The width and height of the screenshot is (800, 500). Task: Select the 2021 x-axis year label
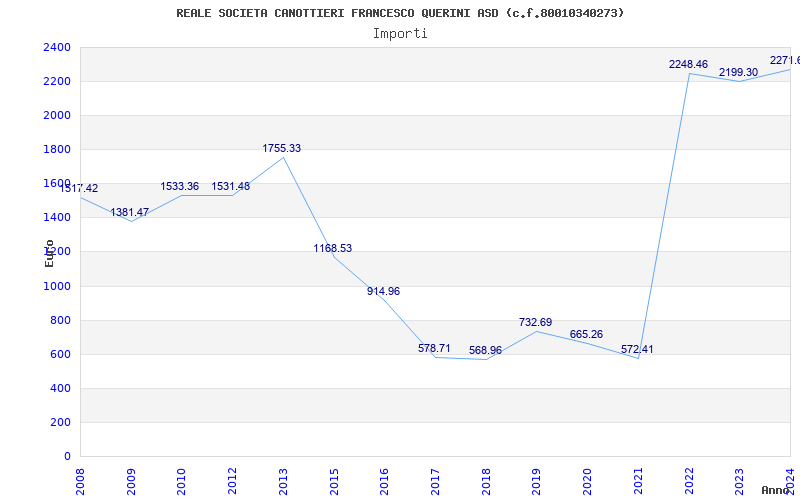pos(638,481)
